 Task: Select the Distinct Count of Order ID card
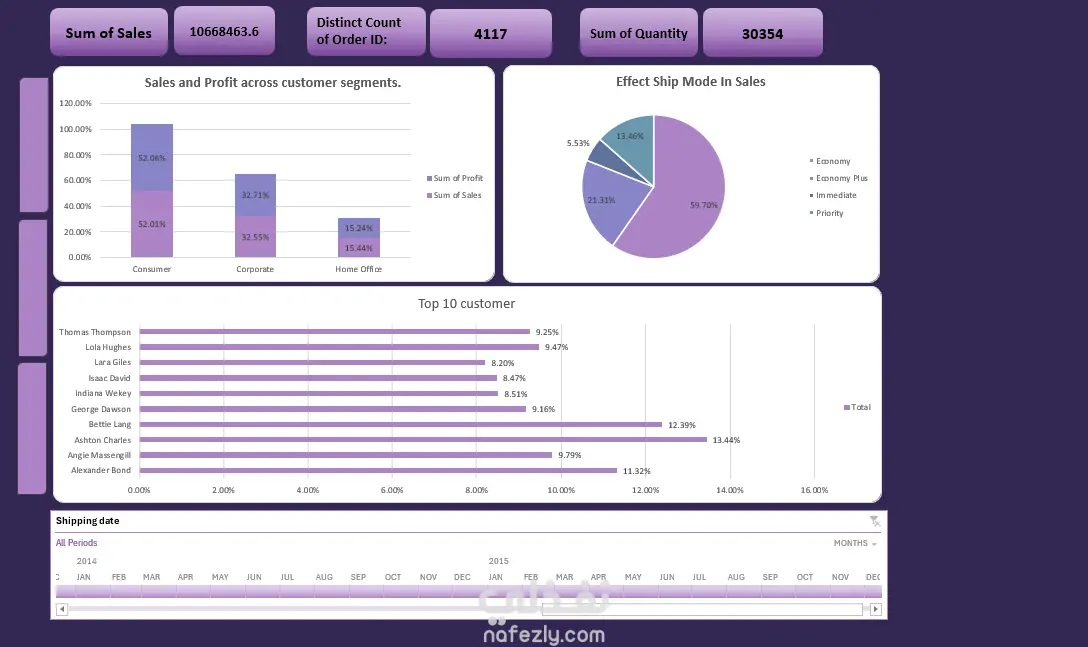pyautogui.click(x=366, y=32)
